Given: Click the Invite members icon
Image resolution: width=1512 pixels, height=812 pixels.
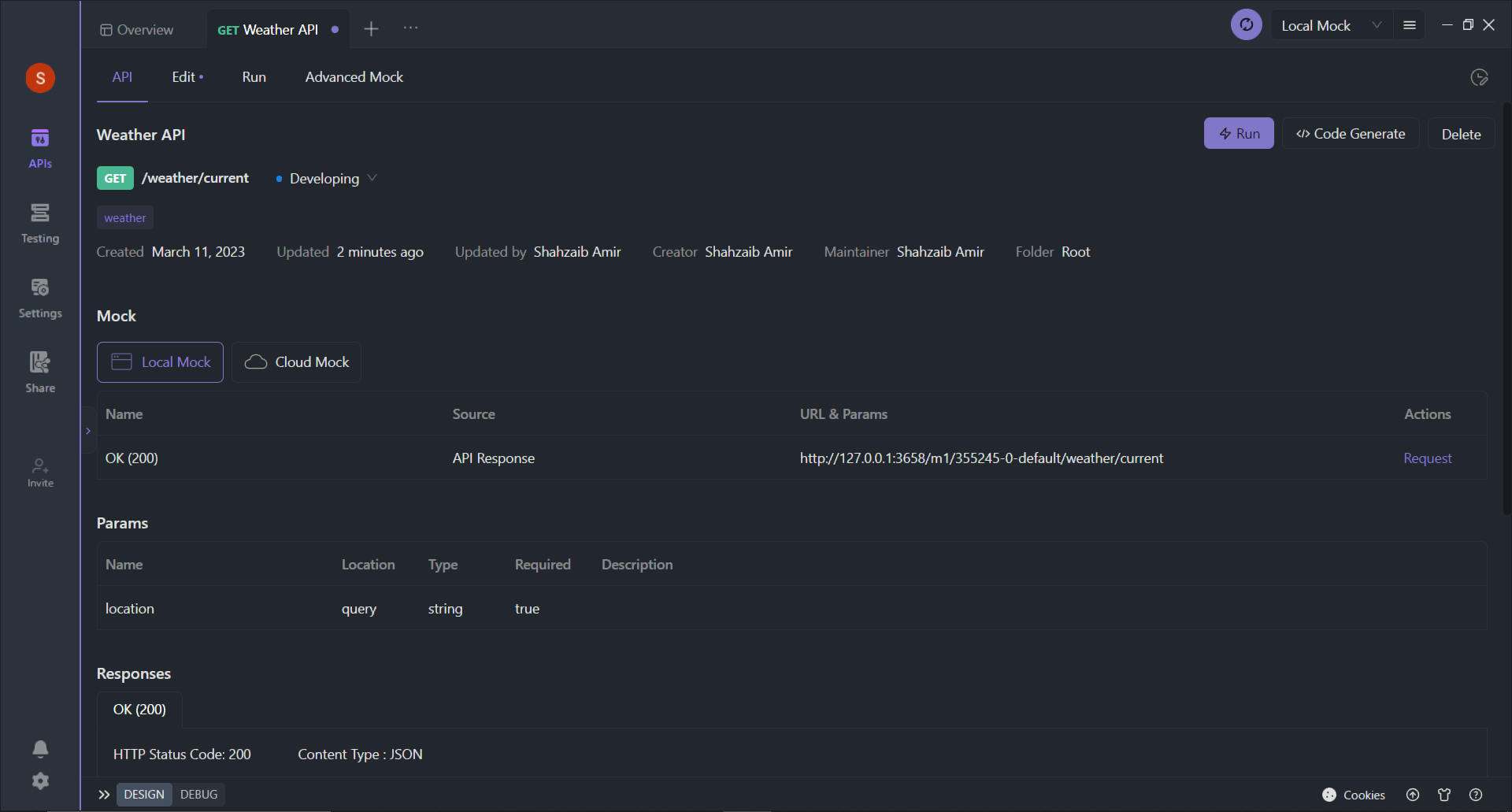Looking at the screenshot, I should (x=40, y=473).
